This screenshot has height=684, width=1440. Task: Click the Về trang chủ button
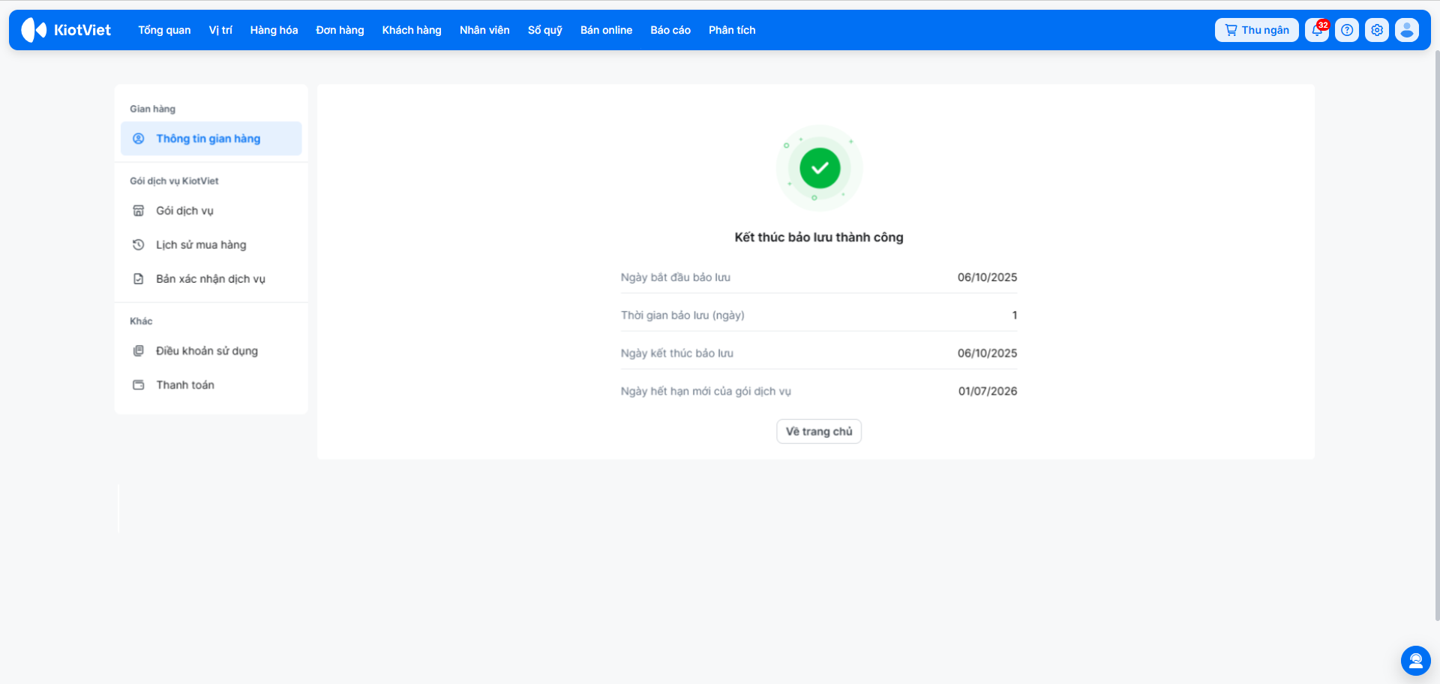[819, 431]
